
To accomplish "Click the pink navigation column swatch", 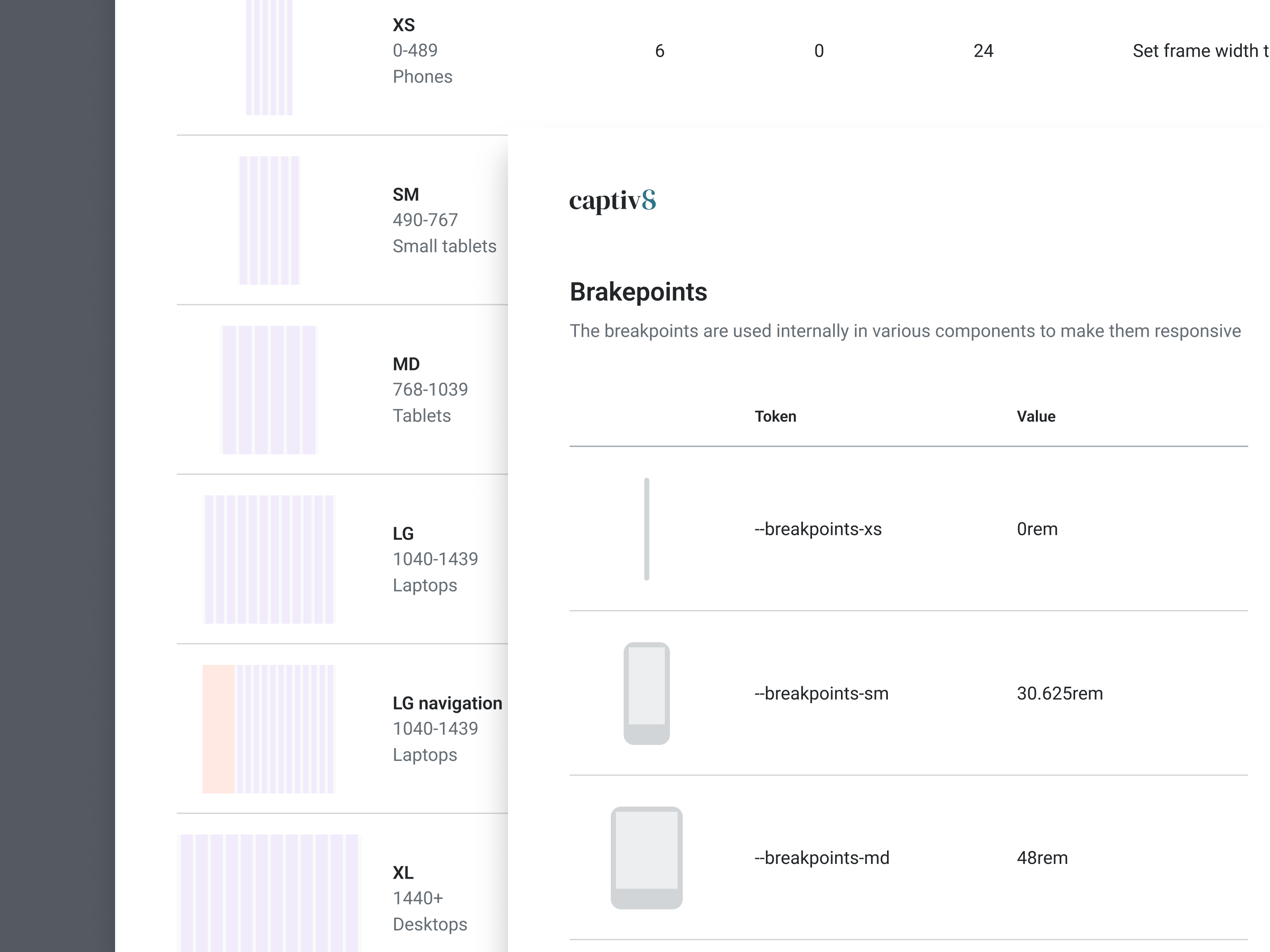I will 218,729.
